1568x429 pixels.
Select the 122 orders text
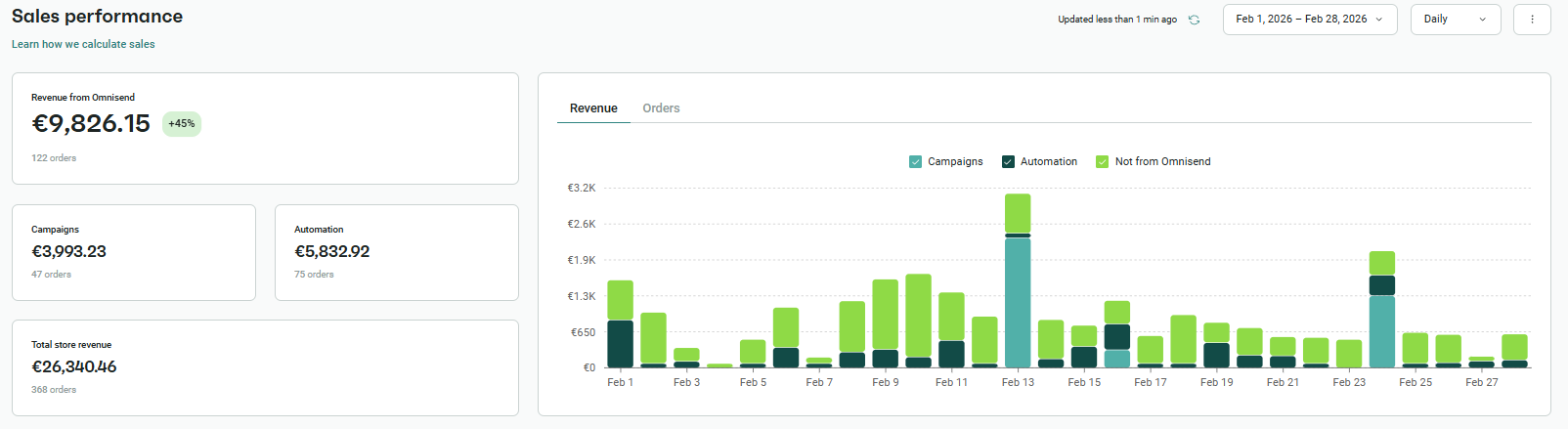[x=54, y=158]
